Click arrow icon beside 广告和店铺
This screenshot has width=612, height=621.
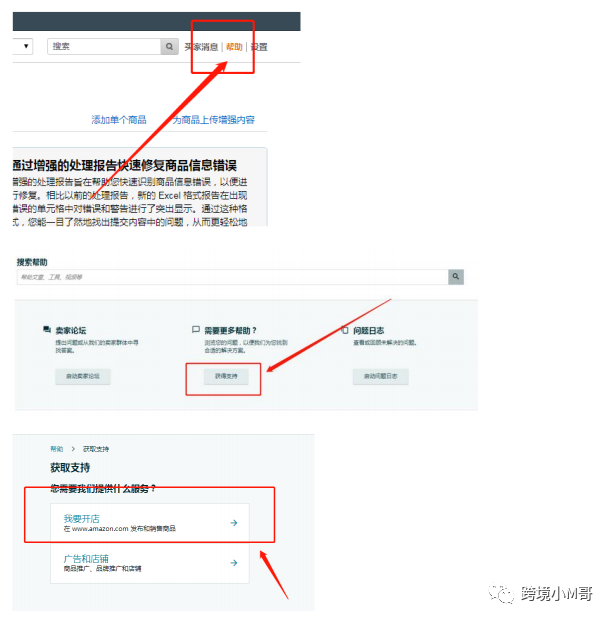point(234,563)
